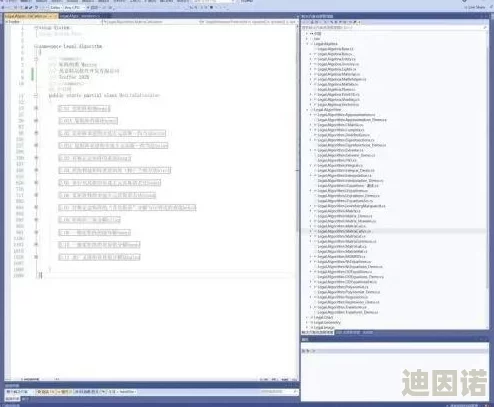Select the active Legal.Algorithm.MatrixCalculator tab

coord(30,16)
